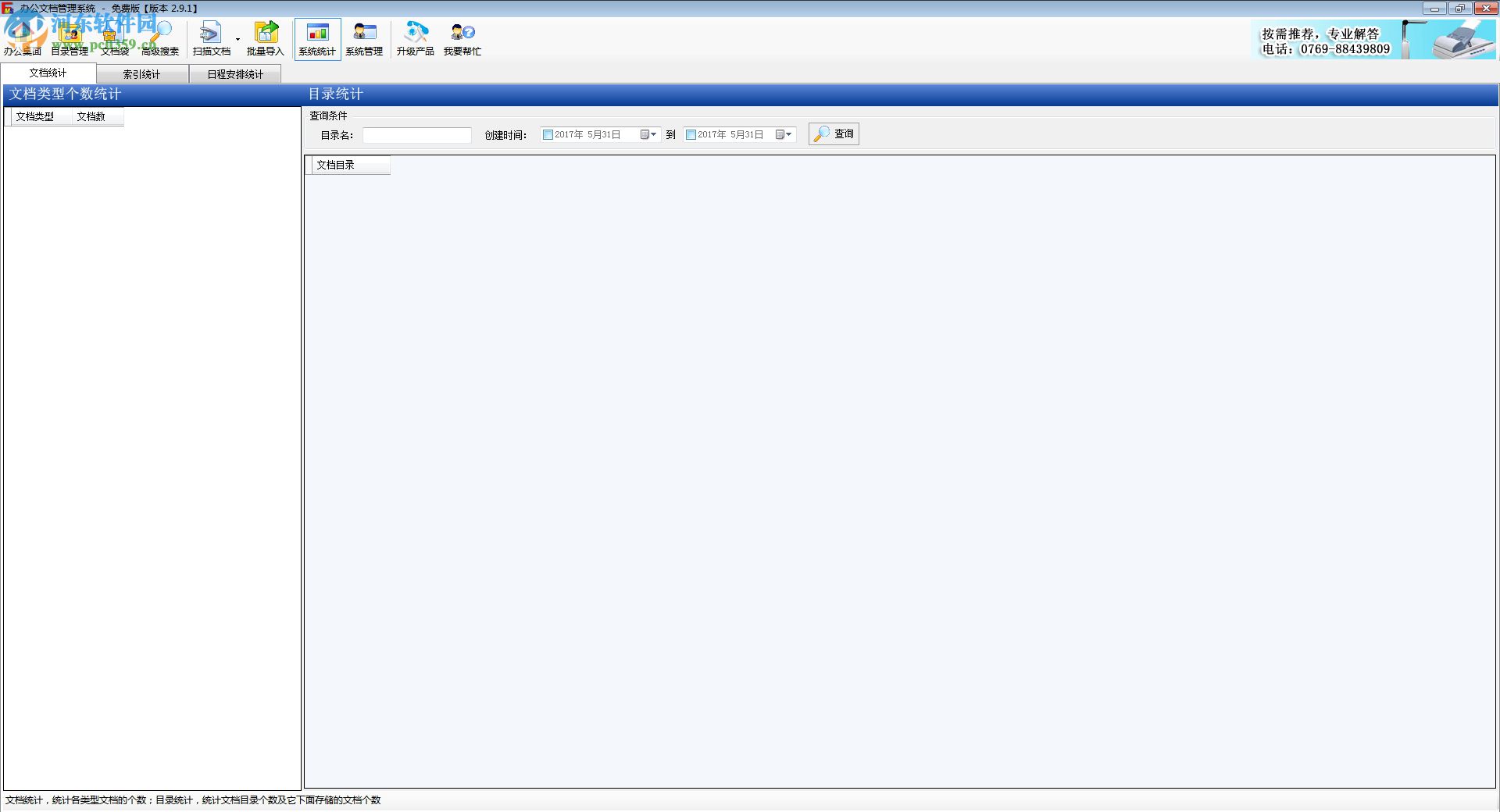Launch 高级搜索 advanced search
This screenshot has width=1500, height=812.
click(x=159, y=37)
